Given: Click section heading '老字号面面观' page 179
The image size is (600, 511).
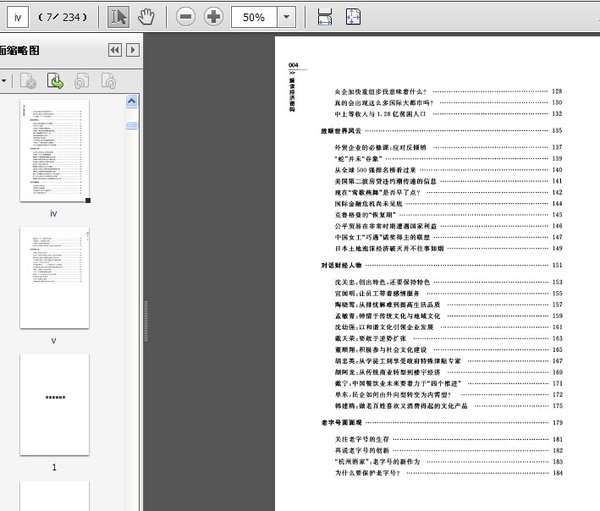Looking at the screenshot, I should tap(442, 423).
